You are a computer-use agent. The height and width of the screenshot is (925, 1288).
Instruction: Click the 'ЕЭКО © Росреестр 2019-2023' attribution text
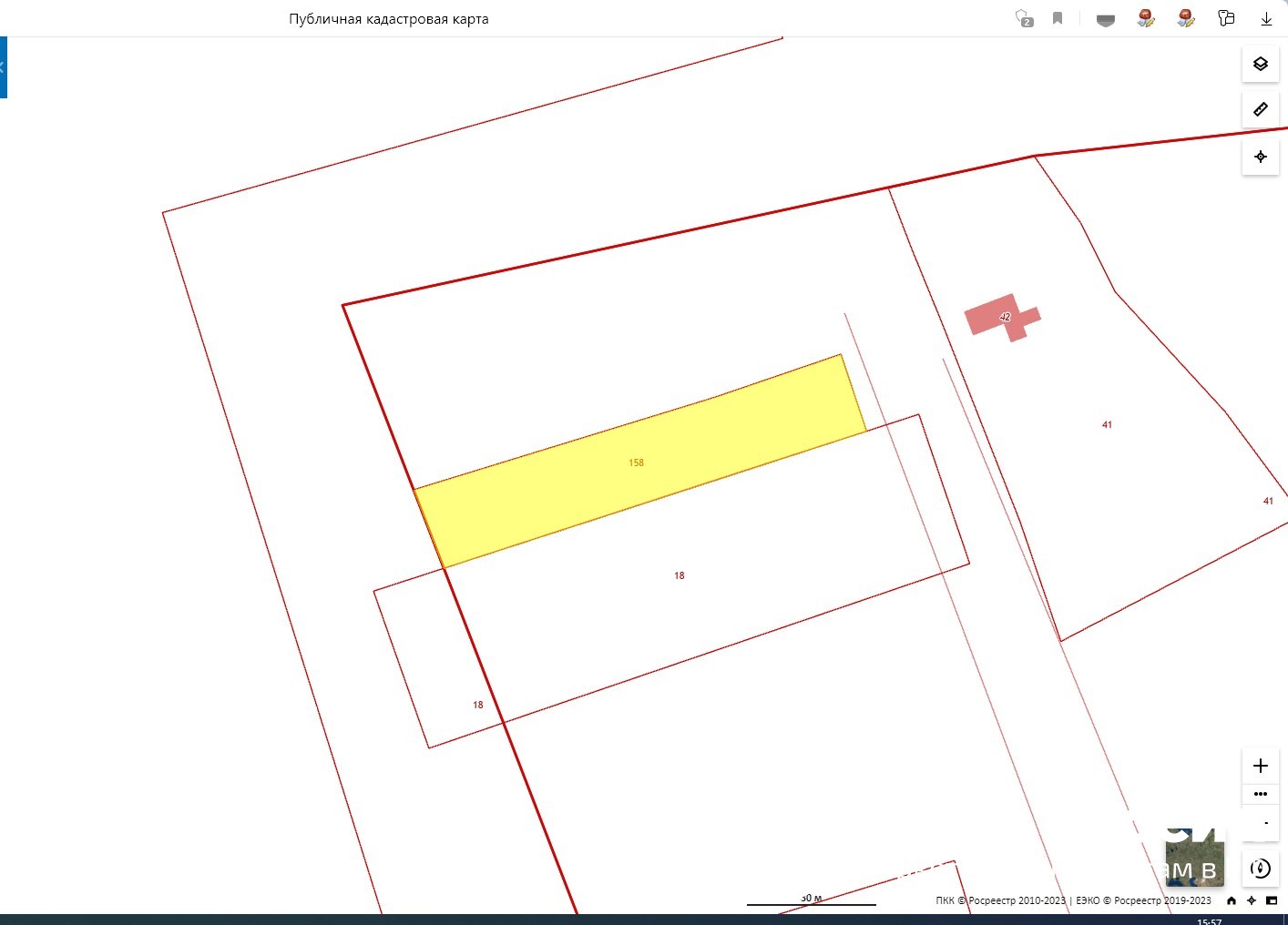click(x=1143, y=900)
